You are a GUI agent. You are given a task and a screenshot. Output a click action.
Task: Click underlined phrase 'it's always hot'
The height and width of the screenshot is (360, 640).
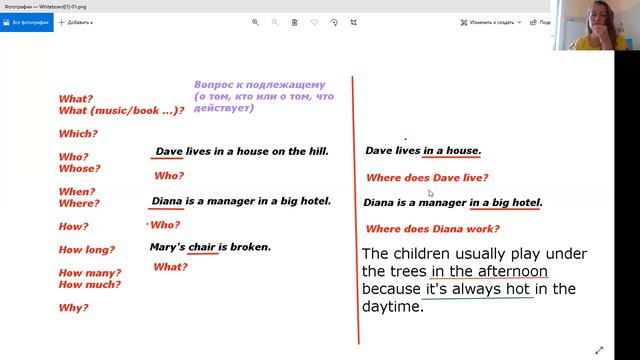tap(478, 289)
